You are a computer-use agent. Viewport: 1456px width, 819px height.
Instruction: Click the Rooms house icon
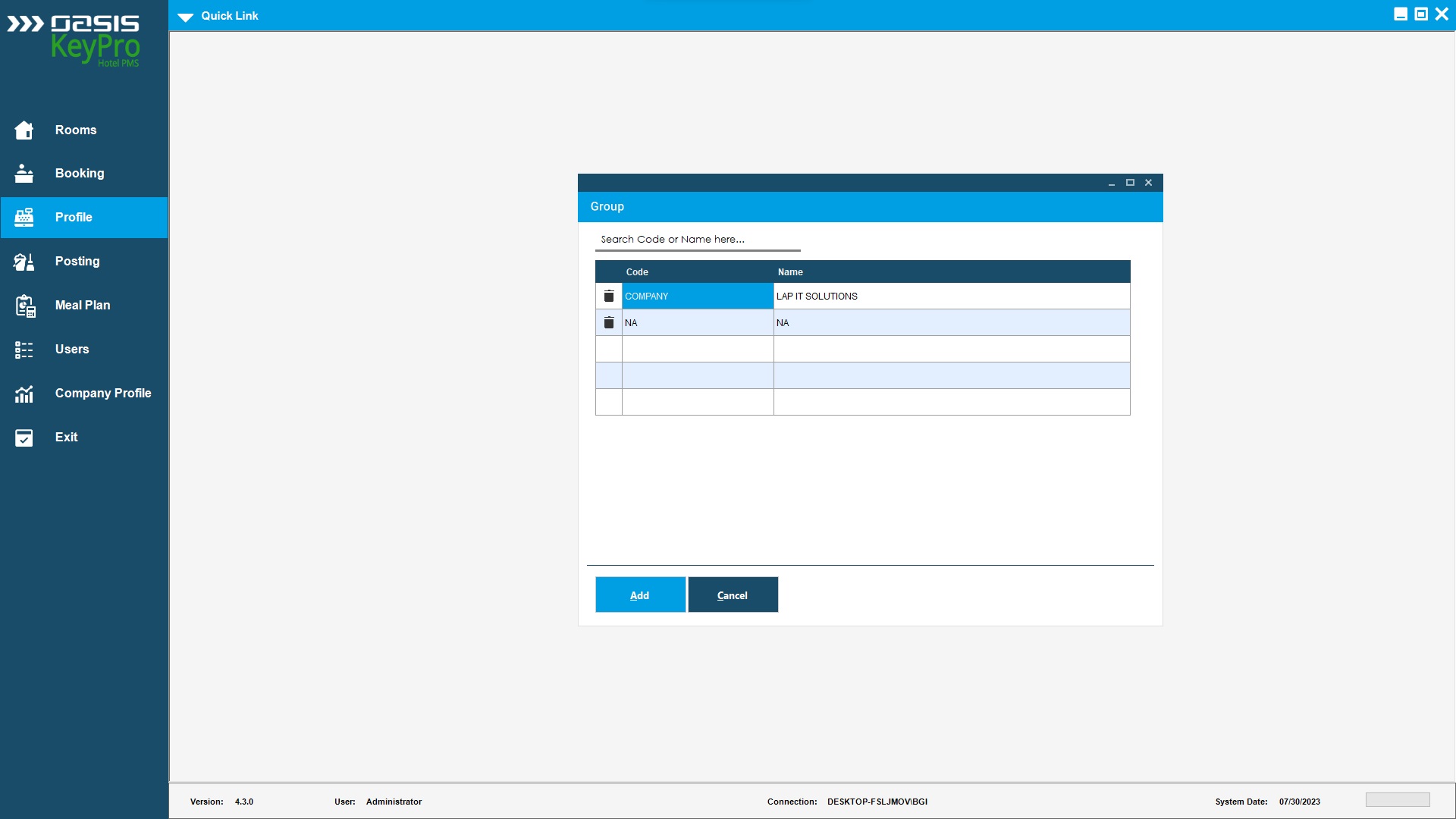click(x=24, y=130)
